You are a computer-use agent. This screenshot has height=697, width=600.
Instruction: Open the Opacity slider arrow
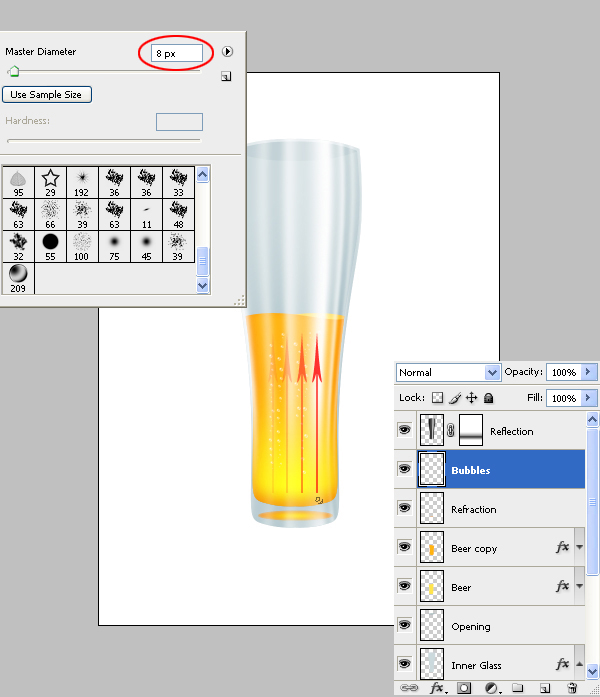tap(589, 372)
